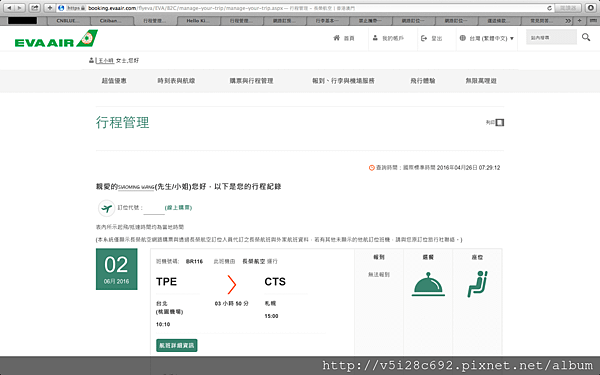Click the airplane booking reference icon
The height and width of the screenshot is (375, 600).
[106, 208]
